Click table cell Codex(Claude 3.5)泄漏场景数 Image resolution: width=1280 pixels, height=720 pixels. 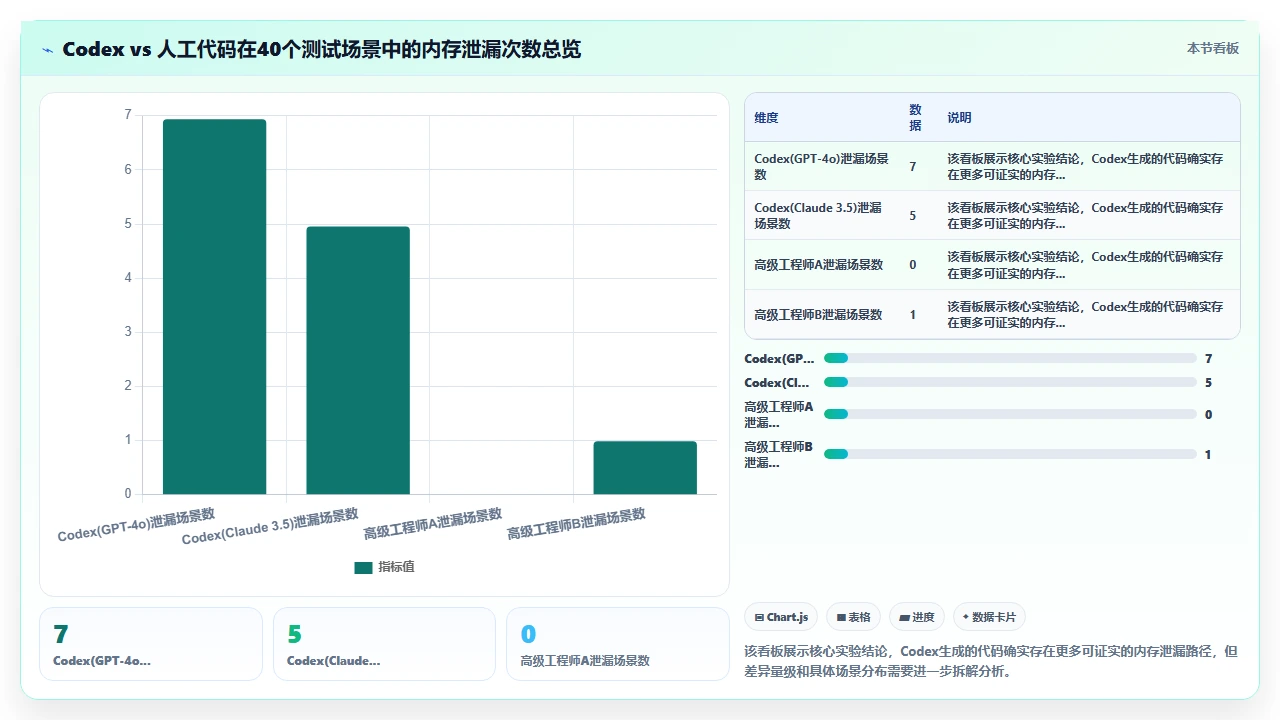tap(822, 215)
